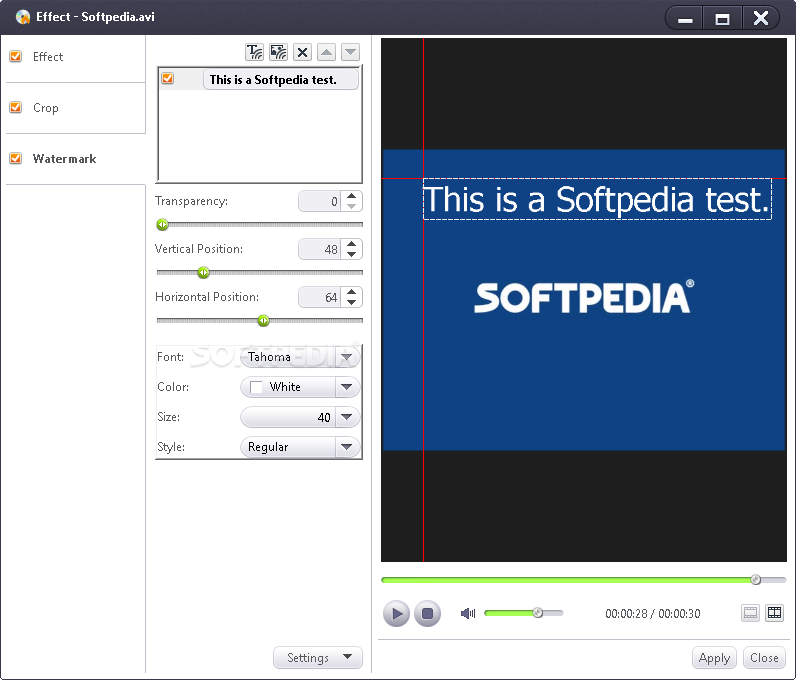Increase Horizontal Position value
This screenshot has width=796, height=680.
click(351, 292)
